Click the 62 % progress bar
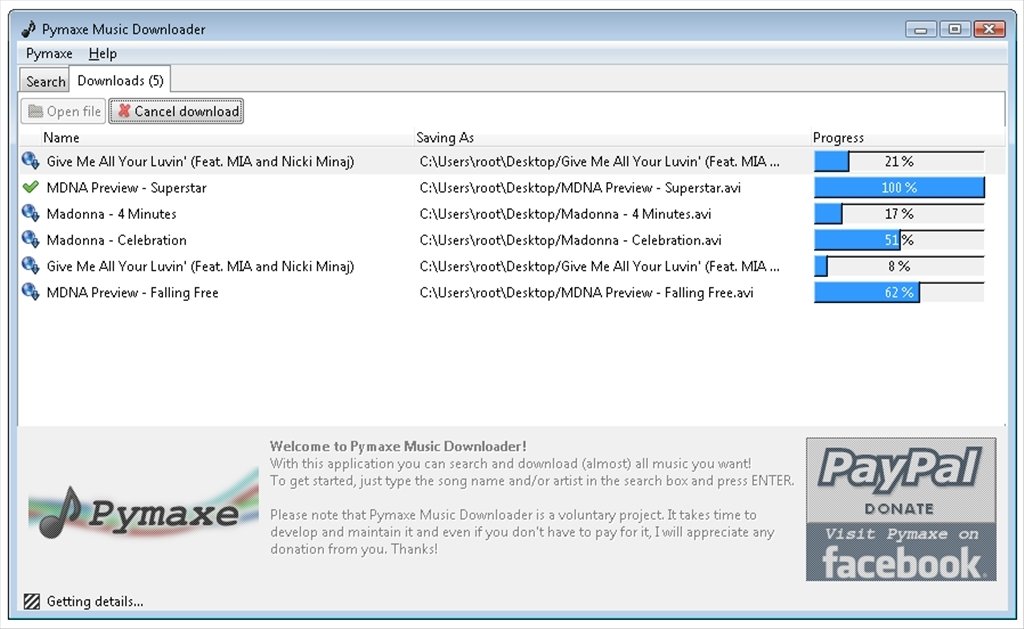This screenshot has height=629, width=1024. pyautogui.click(x=899, y=292)
